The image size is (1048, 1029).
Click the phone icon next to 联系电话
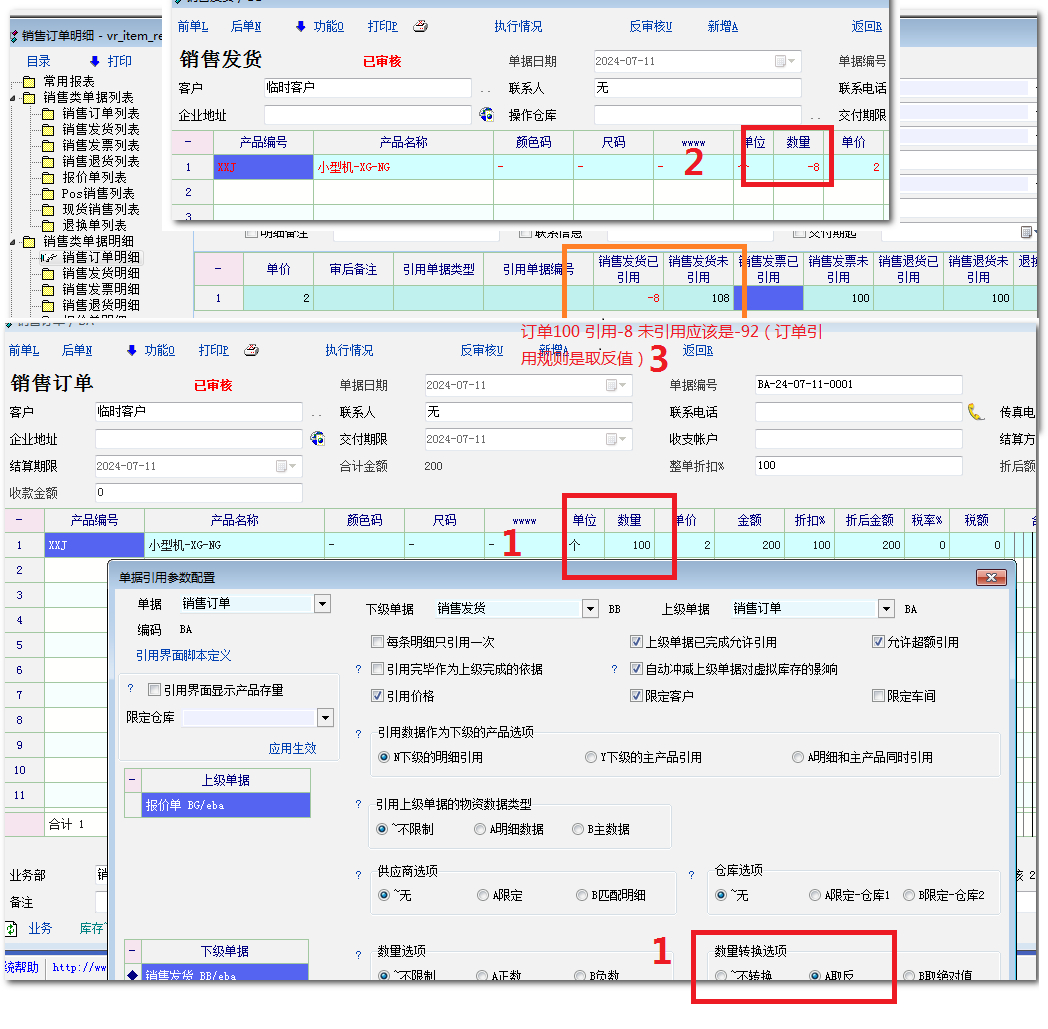click(x=976, y=411)
